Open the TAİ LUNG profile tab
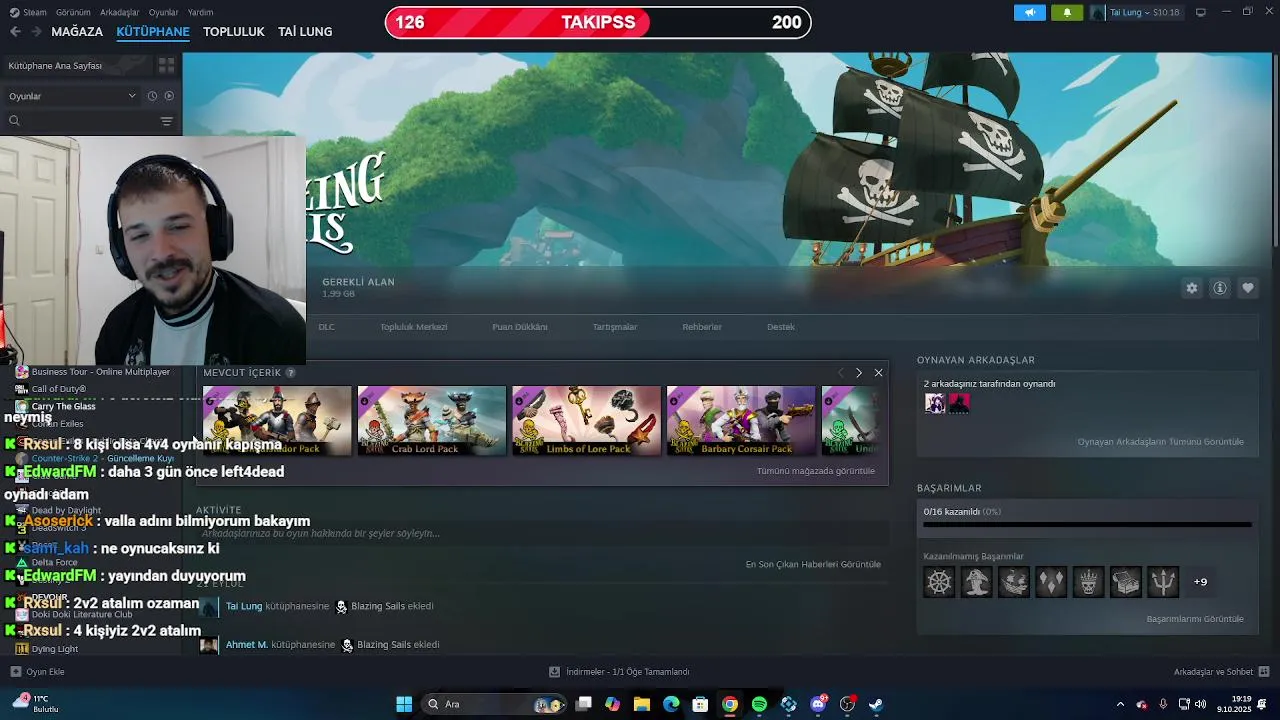This screenshot has height=720, width=1280. point(305,32)
